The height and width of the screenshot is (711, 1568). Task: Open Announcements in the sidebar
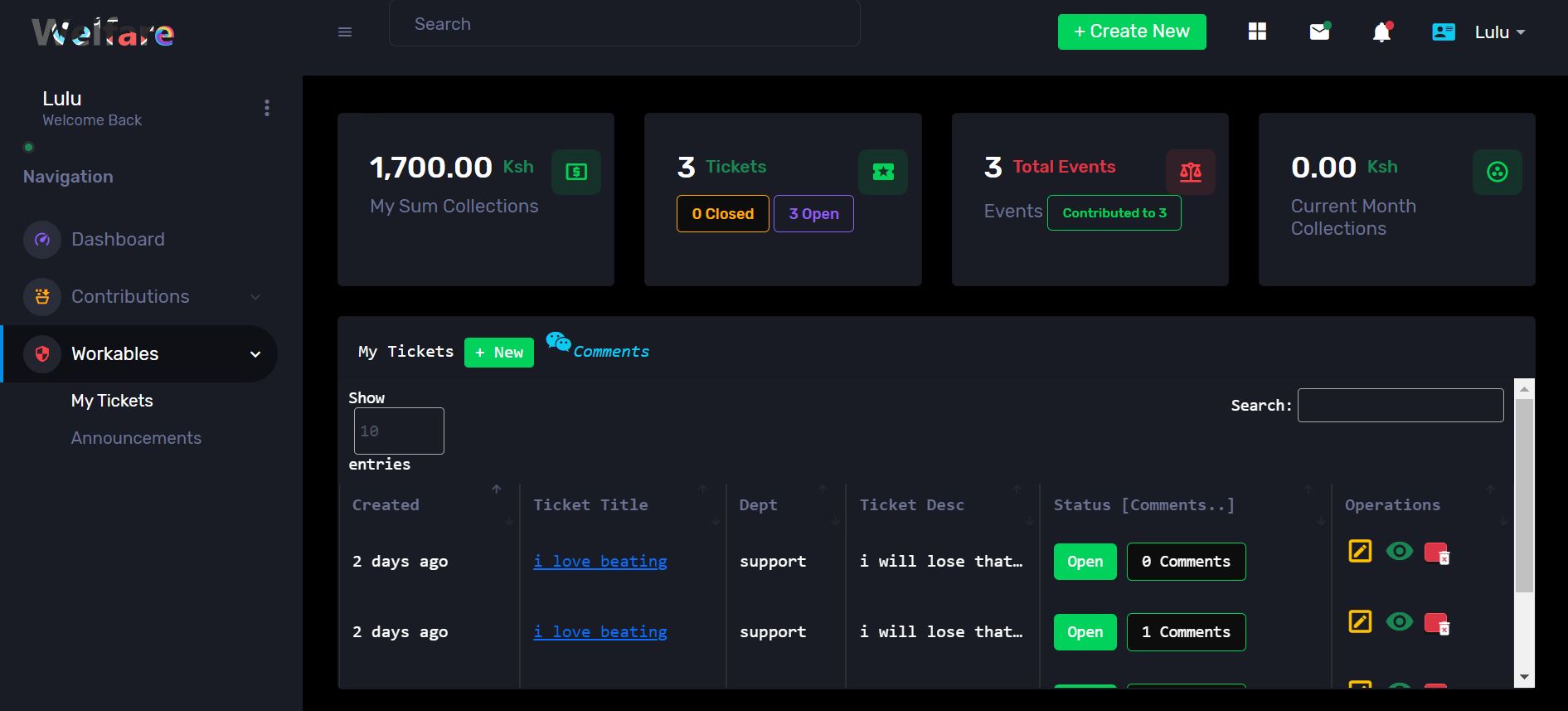[x=136, y=438]
